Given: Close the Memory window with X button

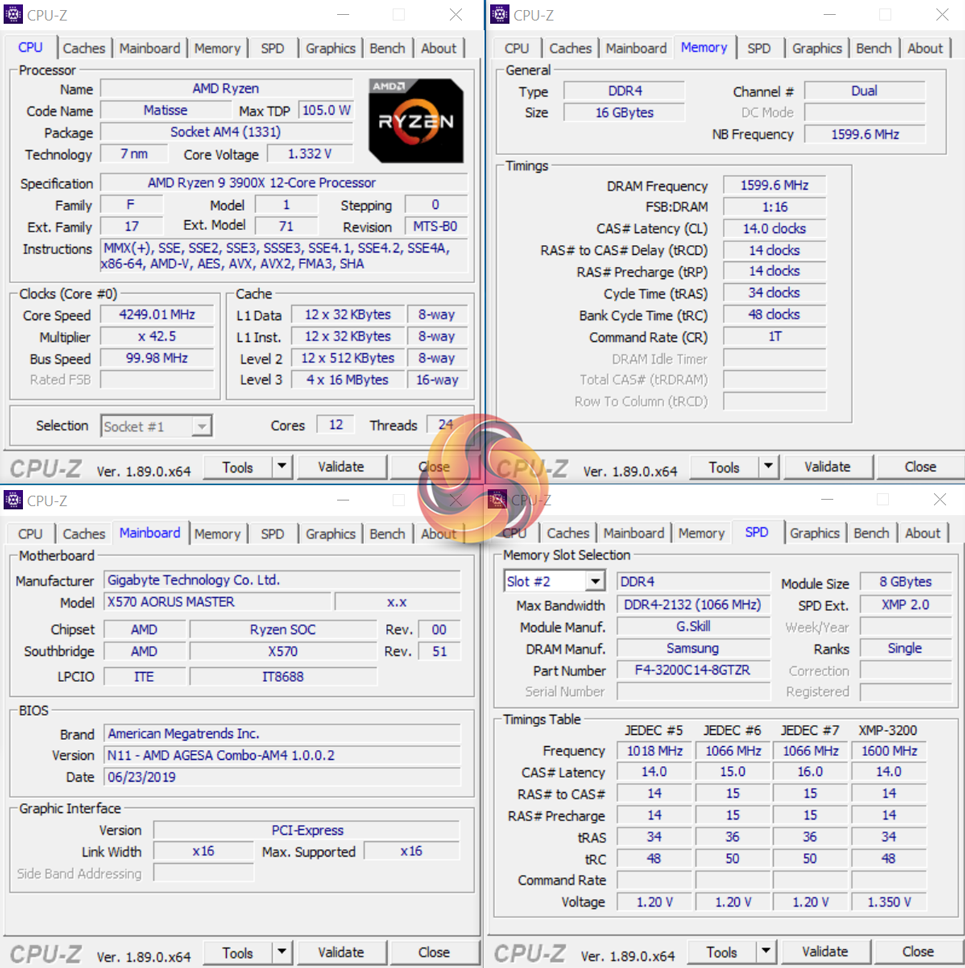Looking at the screenshot, I should [x=942, y=14].
